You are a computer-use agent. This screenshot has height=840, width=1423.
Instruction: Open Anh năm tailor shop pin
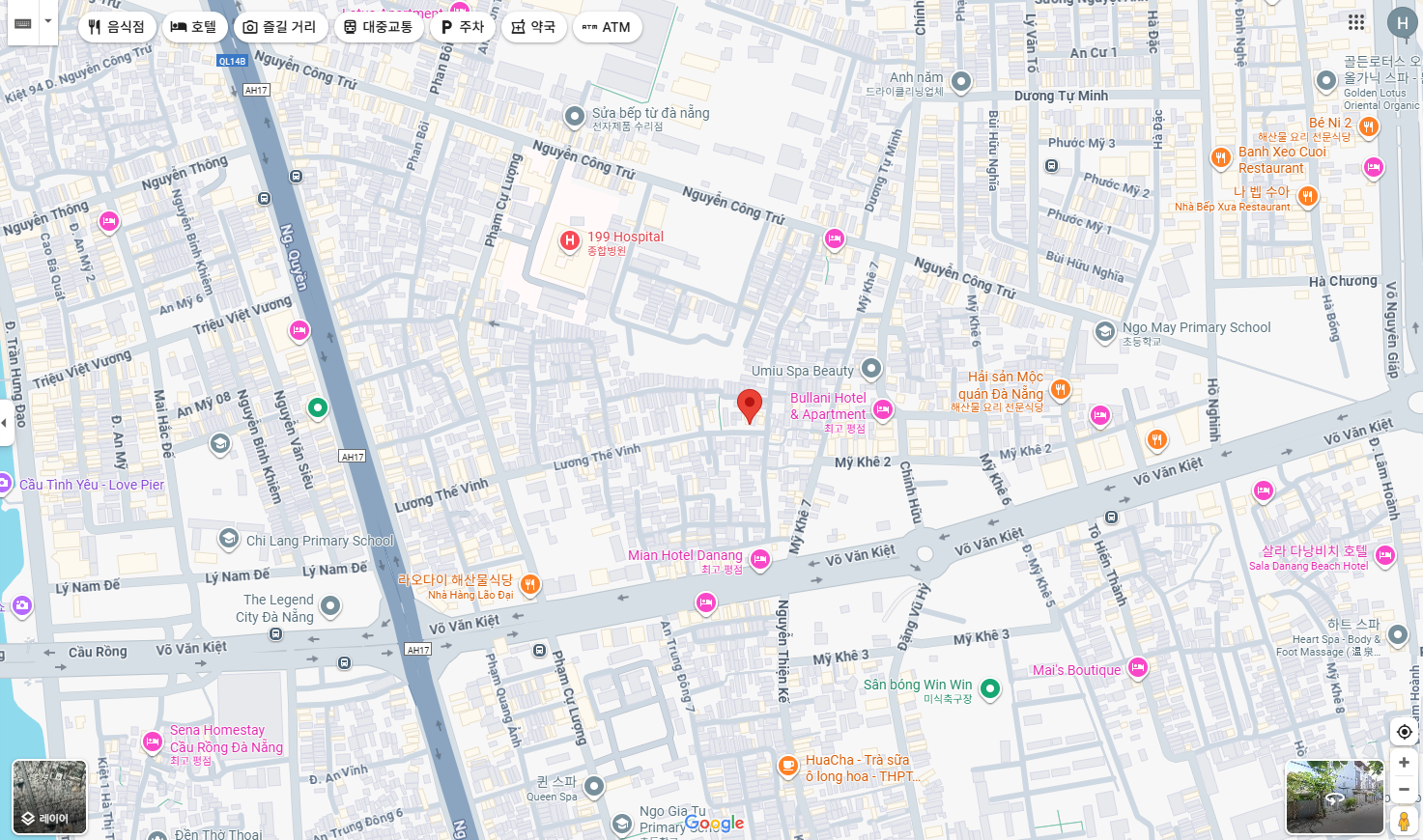(x=960, y=81)
